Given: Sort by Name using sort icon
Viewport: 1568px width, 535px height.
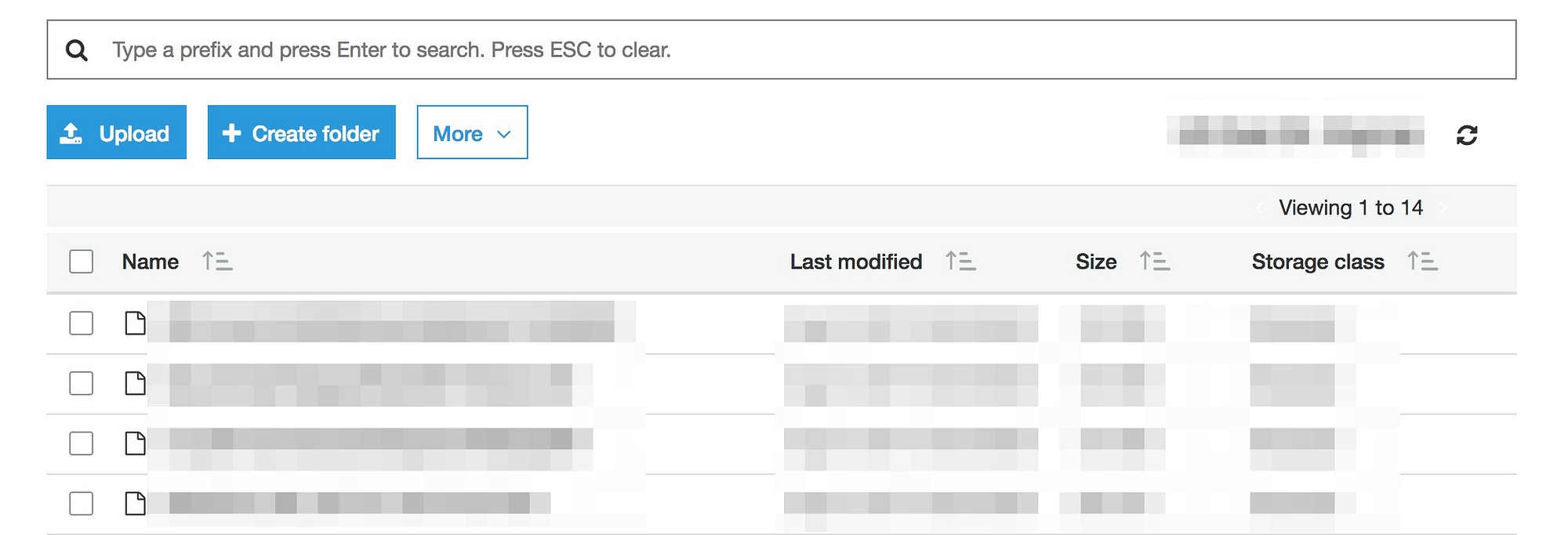Looking at the screenshot, I should coord(217,261).
